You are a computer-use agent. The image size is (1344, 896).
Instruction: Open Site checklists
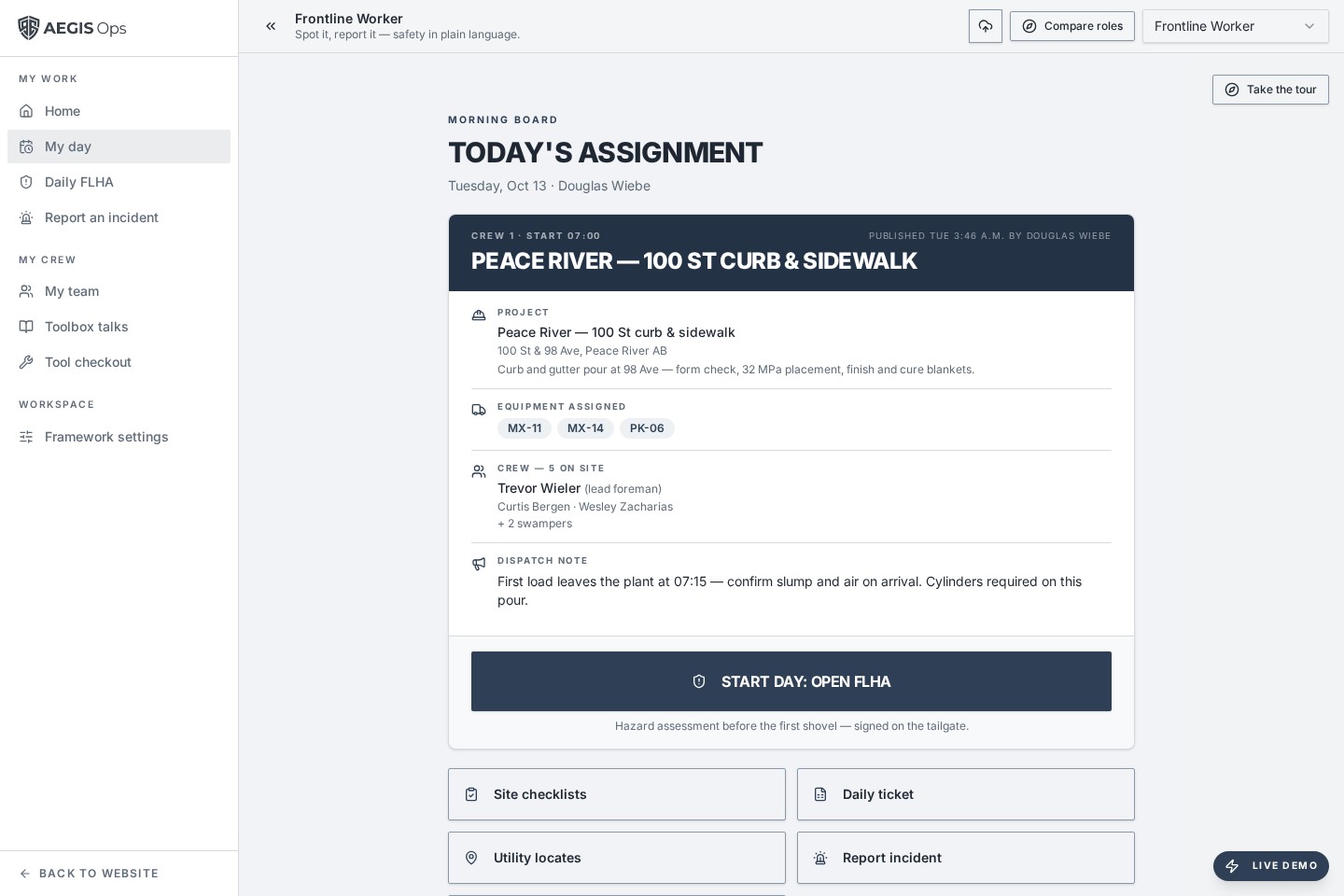coord(617,794)
